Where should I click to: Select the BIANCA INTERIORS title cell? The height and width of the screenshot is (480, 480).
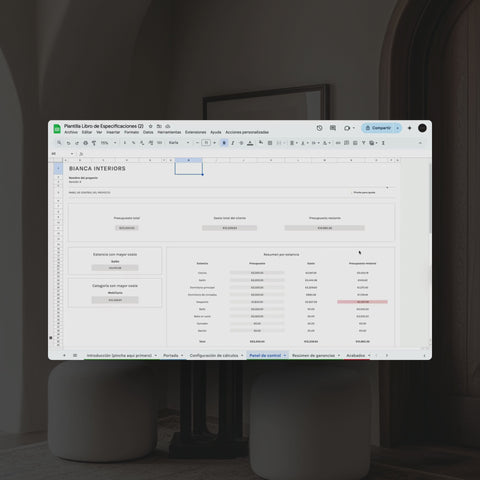point(97,169)
